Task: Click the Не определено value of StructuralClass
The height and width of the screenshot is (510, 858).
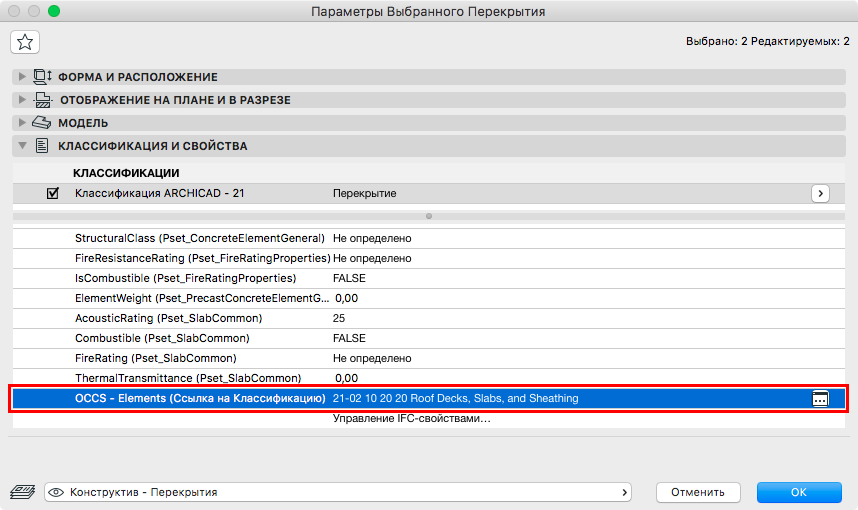Action: pyautogui.click(x=372, y=239)
